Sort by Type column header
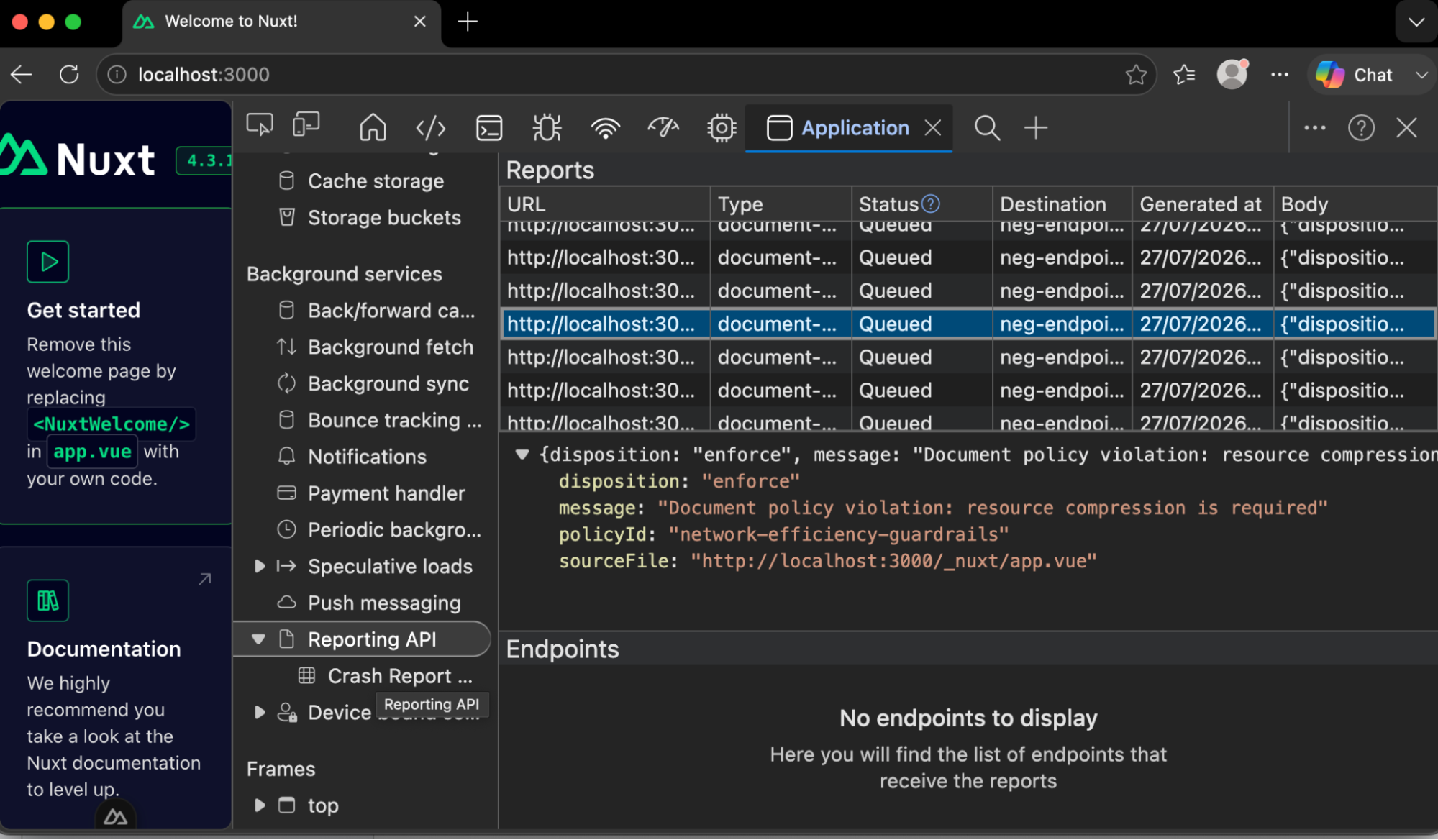The image size is (1438, 840). (x=781, y=204)
